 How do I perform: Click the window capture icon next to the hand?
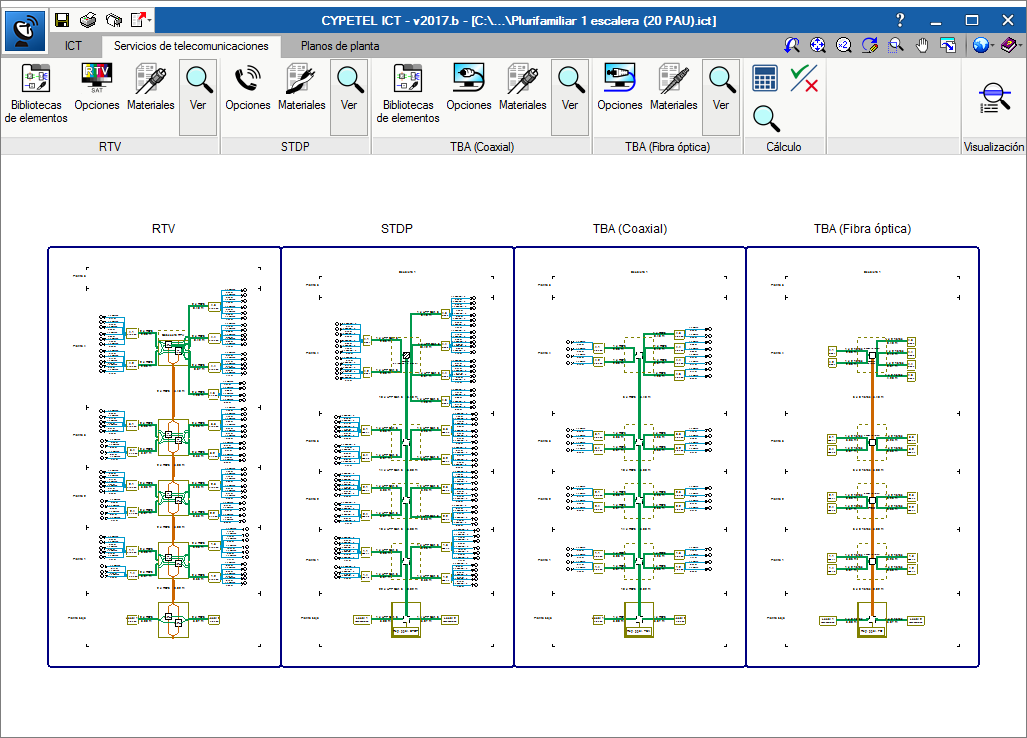coord(948,45)
